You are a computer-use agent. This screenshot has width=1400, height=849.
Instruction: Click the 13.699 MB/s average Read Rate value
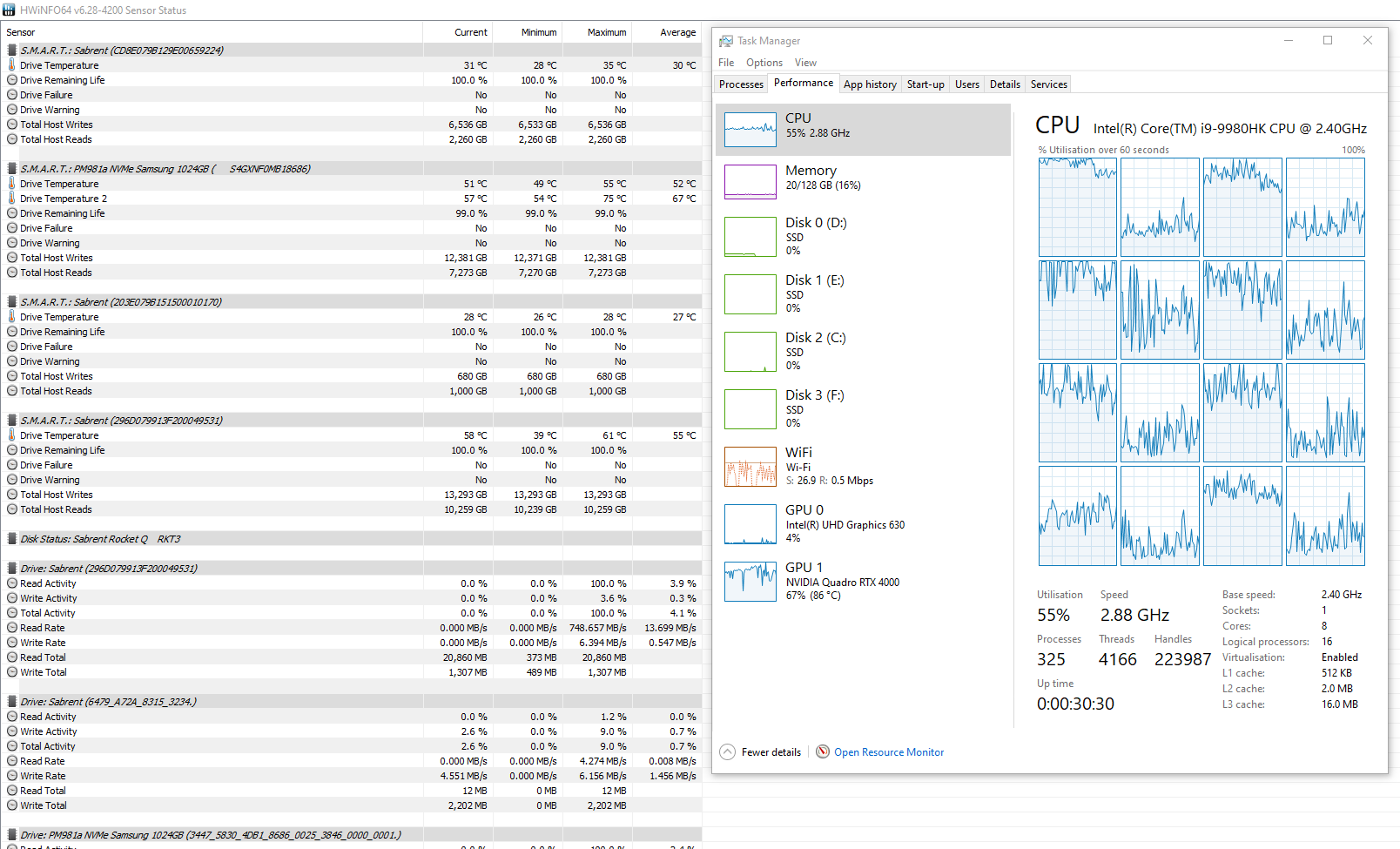670,628
